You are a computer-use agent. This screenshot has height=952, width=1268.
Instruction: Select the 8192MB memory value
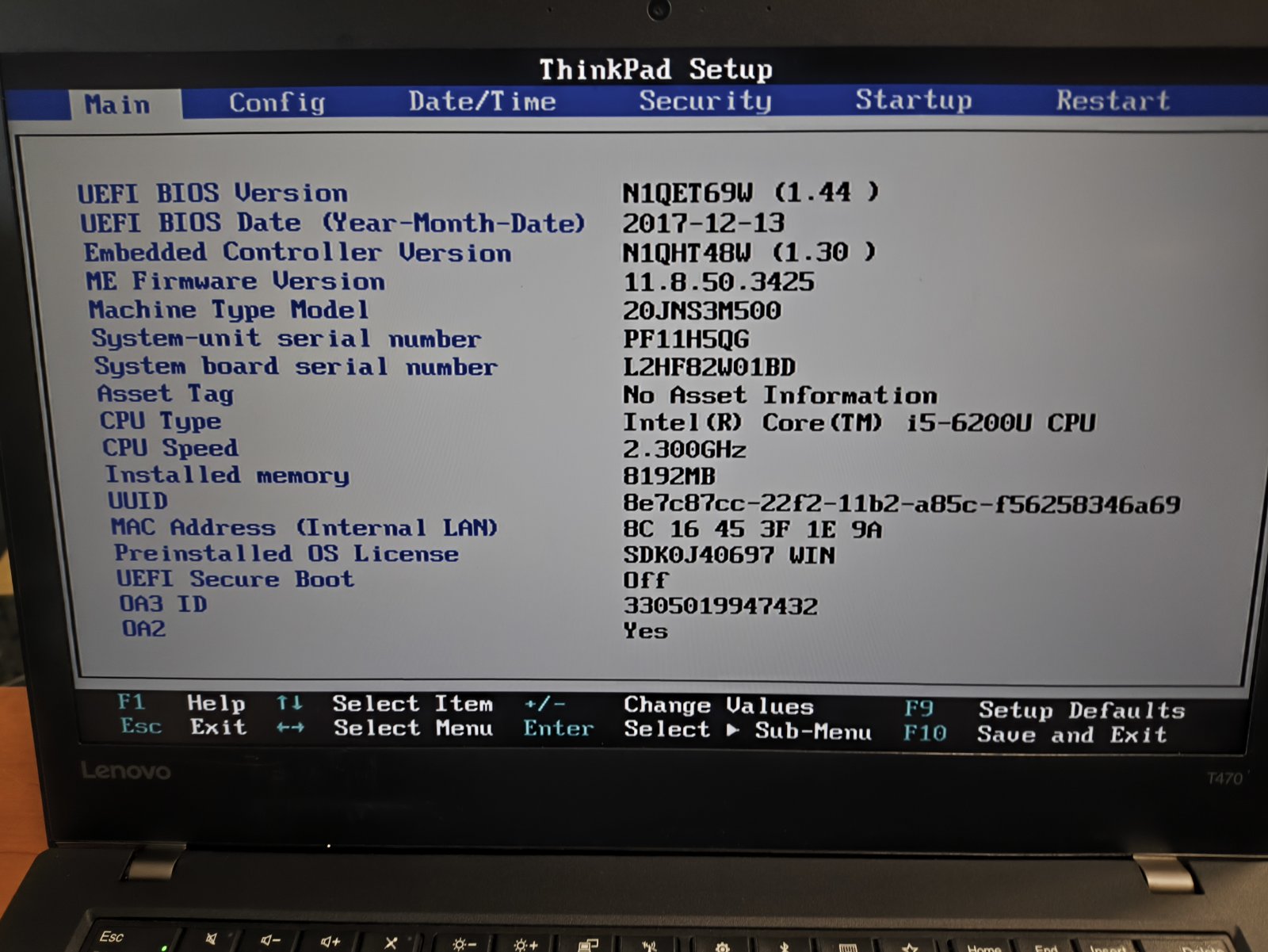coord(670,476)
